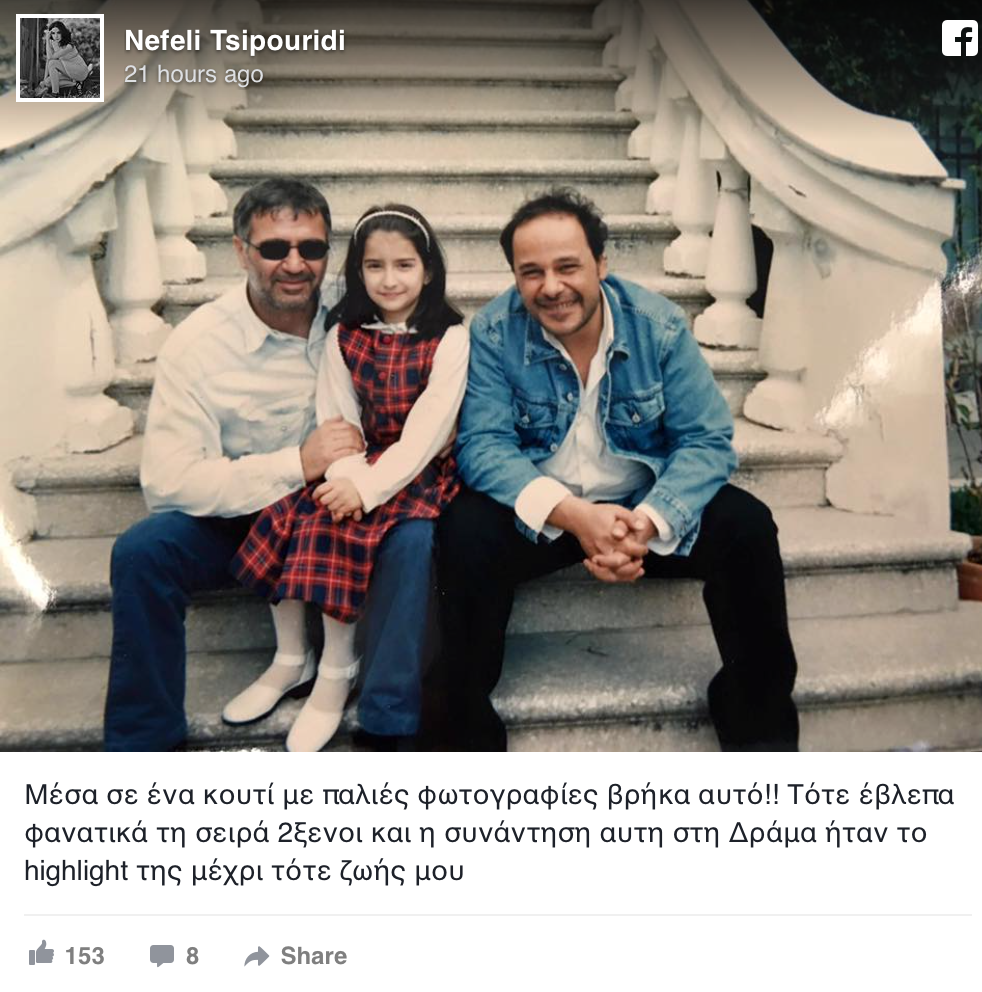
Task: Click the Facebook logo icon
Action: click(960, 39)
